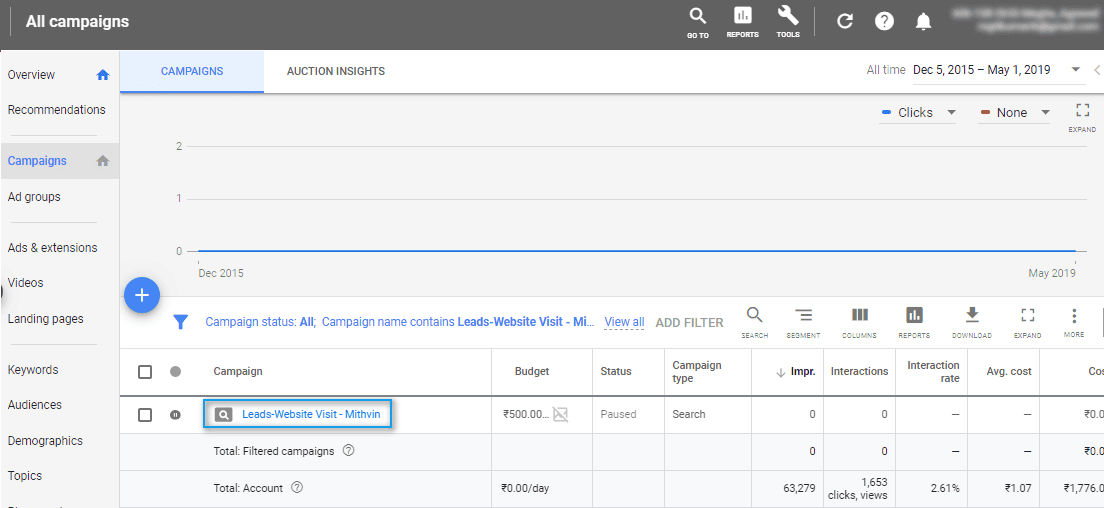Open the Leads-Website Visit - Mithvin campaign link
Screen dimensions: 1104x508
click(x=311, y=414)
